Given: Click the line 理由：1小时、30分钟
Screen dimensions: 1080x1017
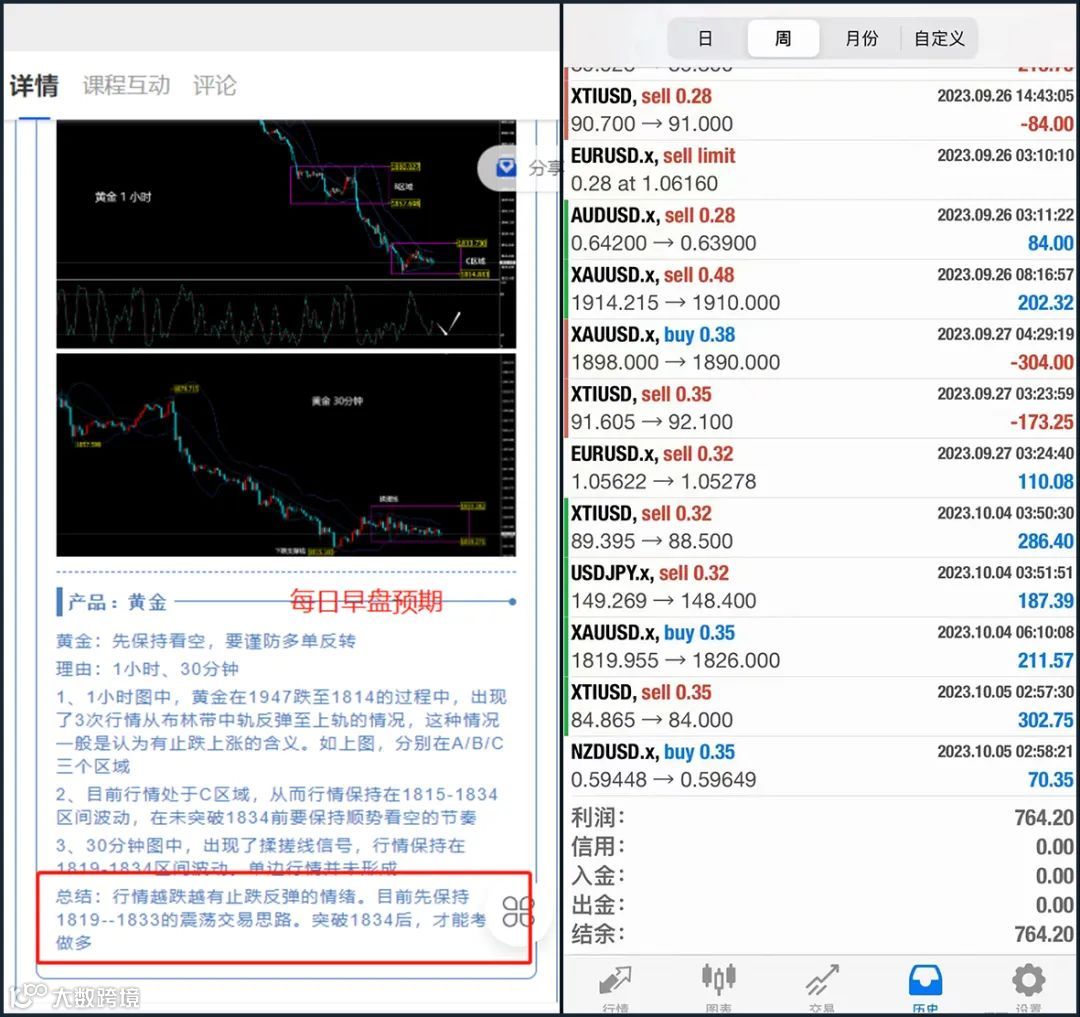Looking at the screenshot, I should pyautogui.click(x=147, y=669).
